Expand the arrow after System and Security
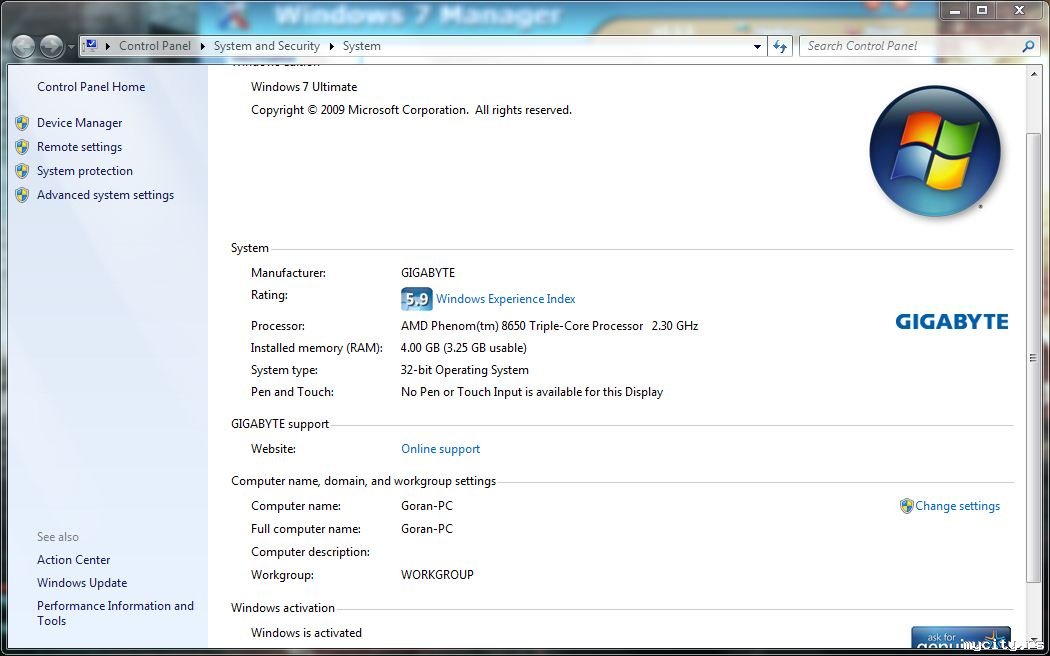Image resolution: width=1050 pixels, height=656 pixels. coord(332,46)
